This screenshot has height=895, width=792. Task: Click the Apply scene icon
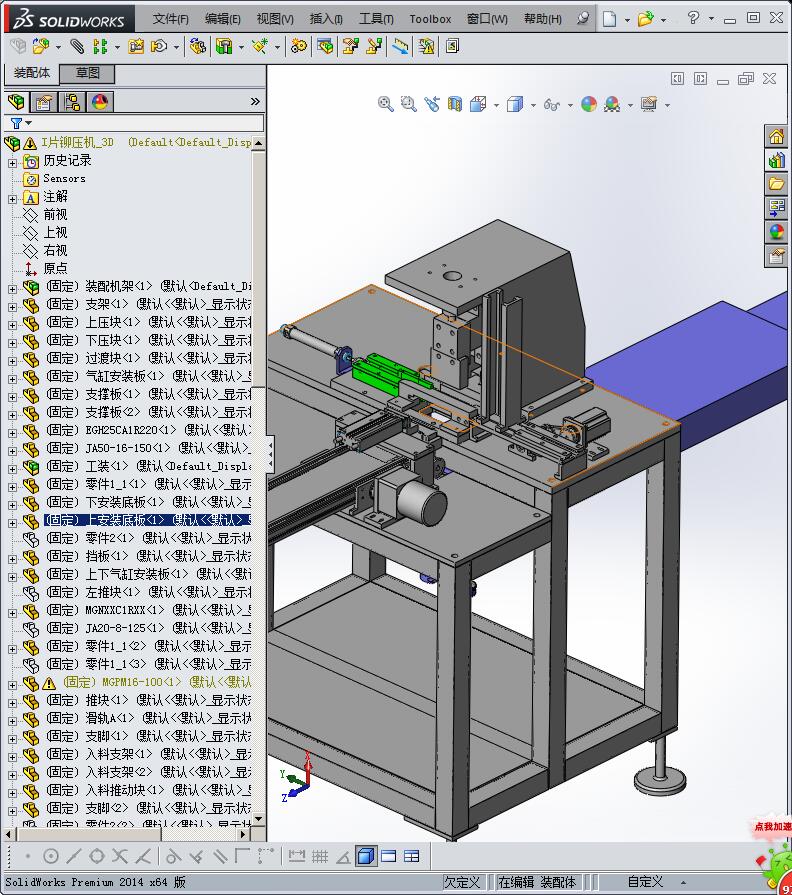pos(612,104)
